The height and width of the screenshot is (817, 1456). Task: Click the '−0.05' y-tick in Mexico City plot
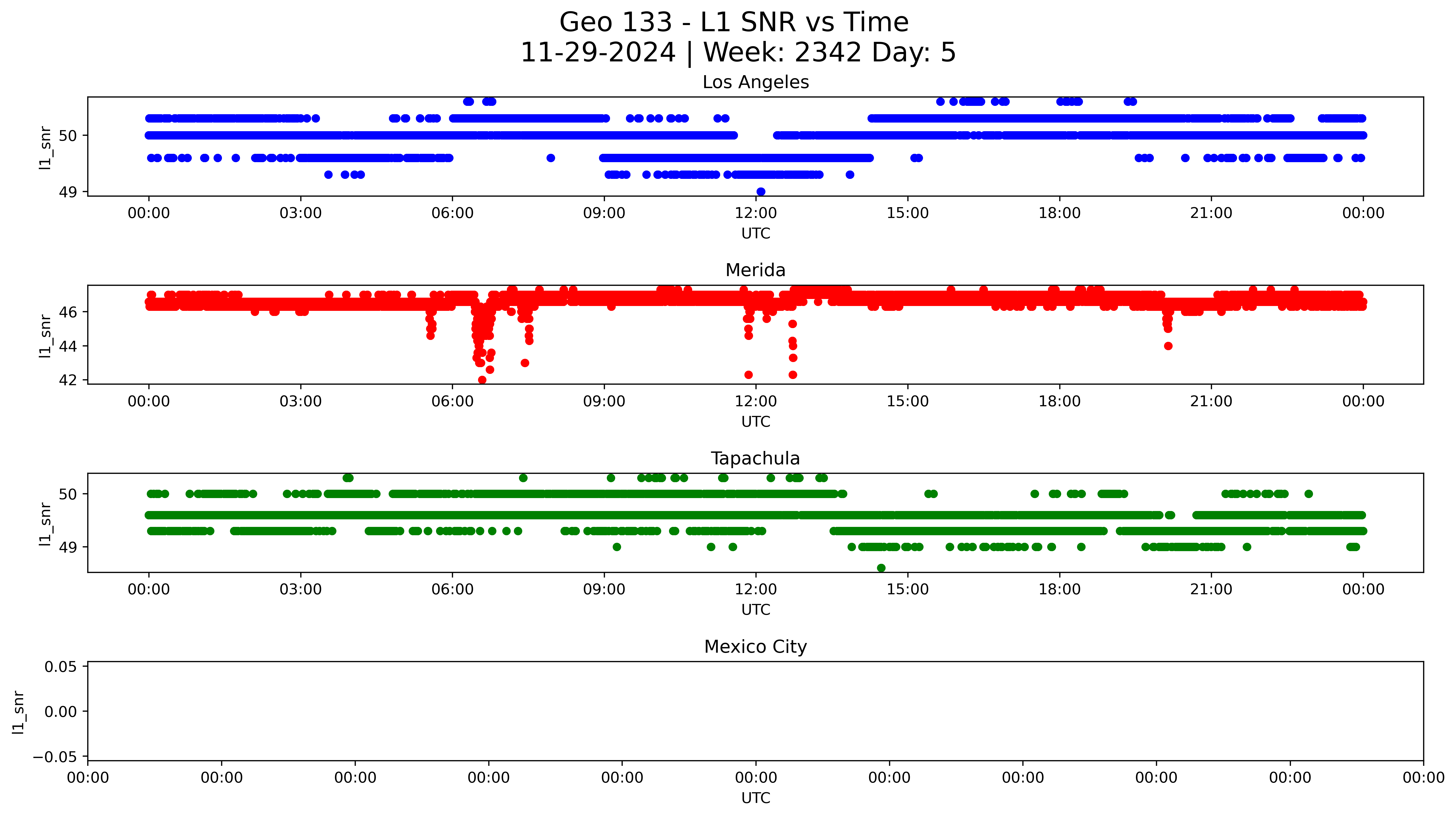point(55,756)
